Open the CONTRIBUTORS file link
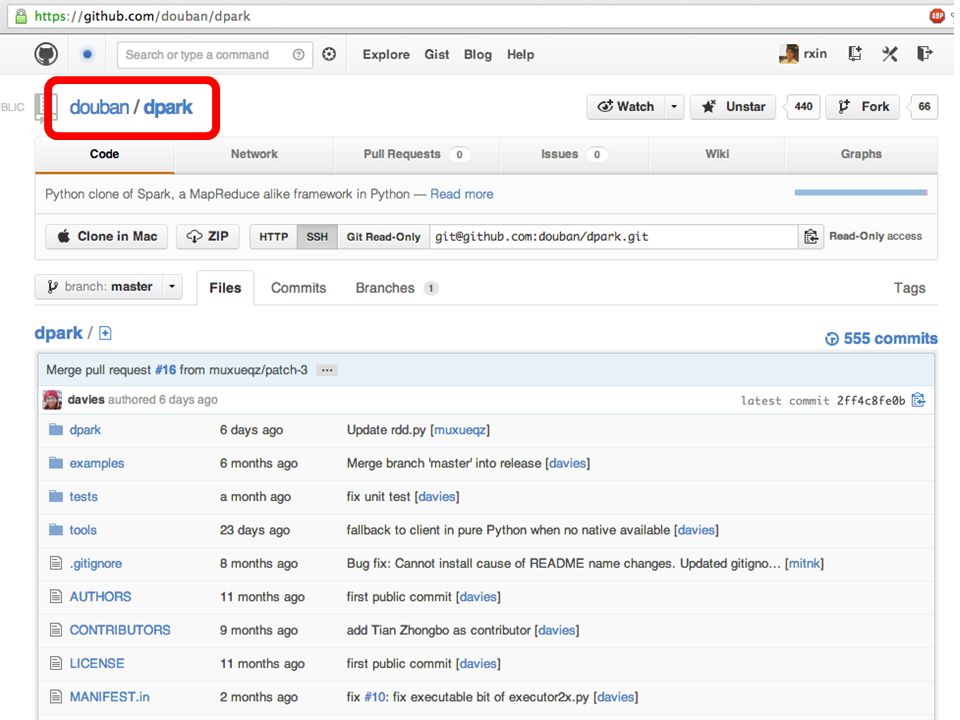The image size is (960, 720). tap(120, 629)
